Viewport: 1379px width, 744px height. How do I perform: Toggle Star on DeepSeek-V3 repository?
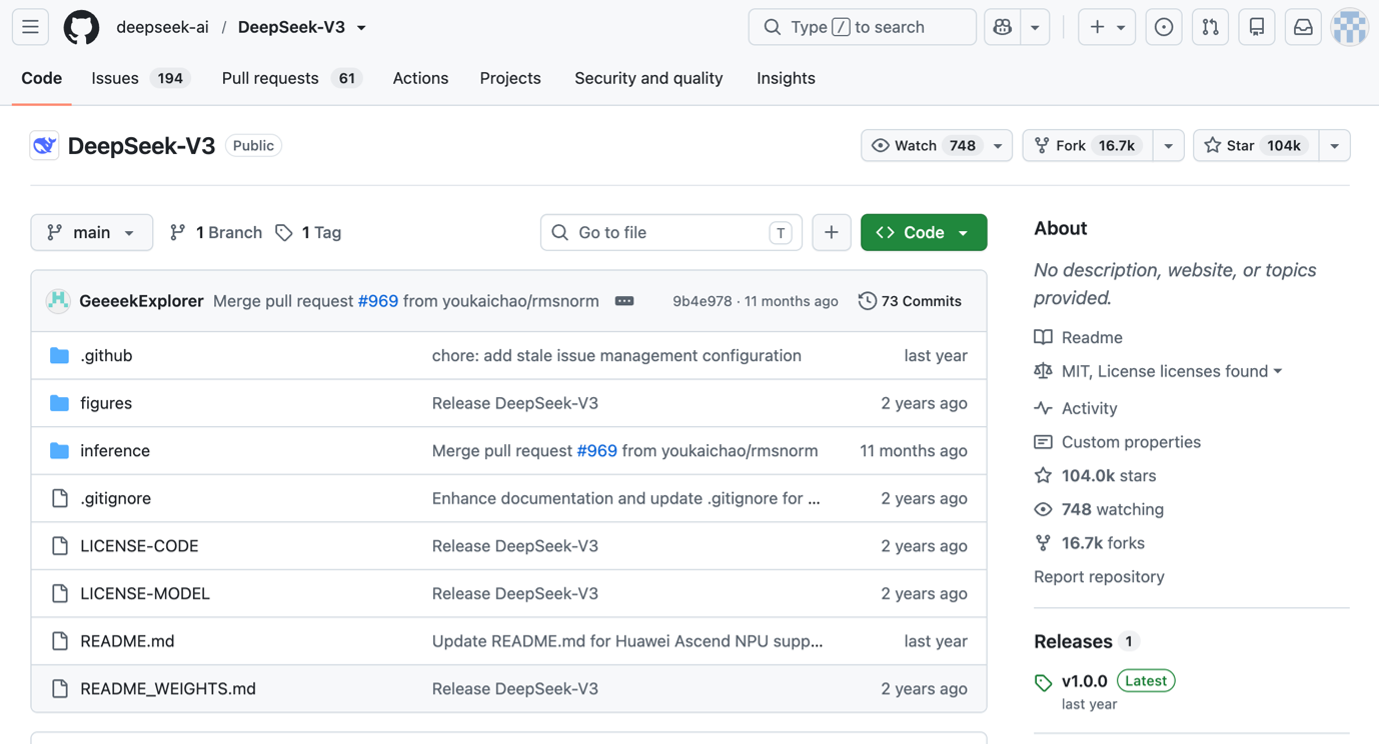coord(1256,145)
